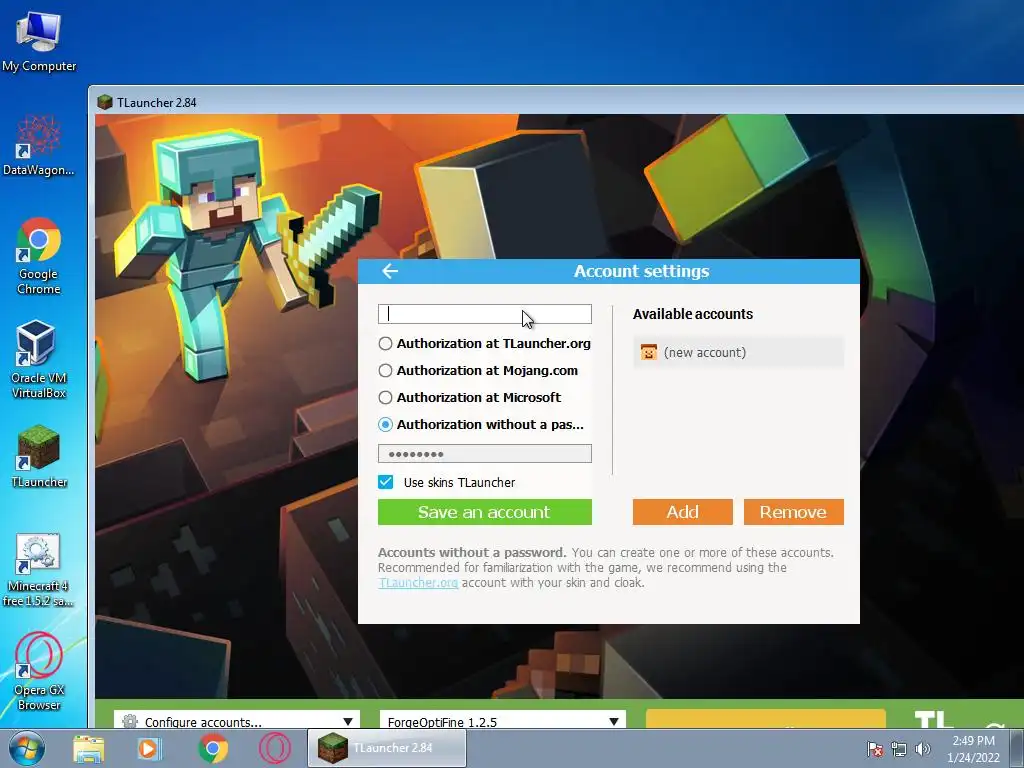Open Minecraft 4 free 1.5.2 desktop shortcut

click(38, 569)
